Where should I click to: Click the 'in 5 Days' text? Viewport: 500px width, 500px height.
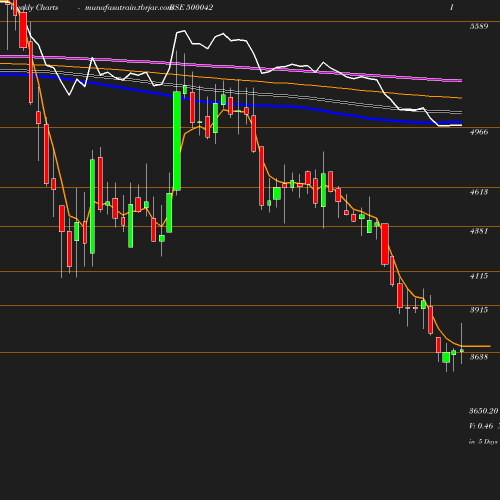(x=483, y=442)
